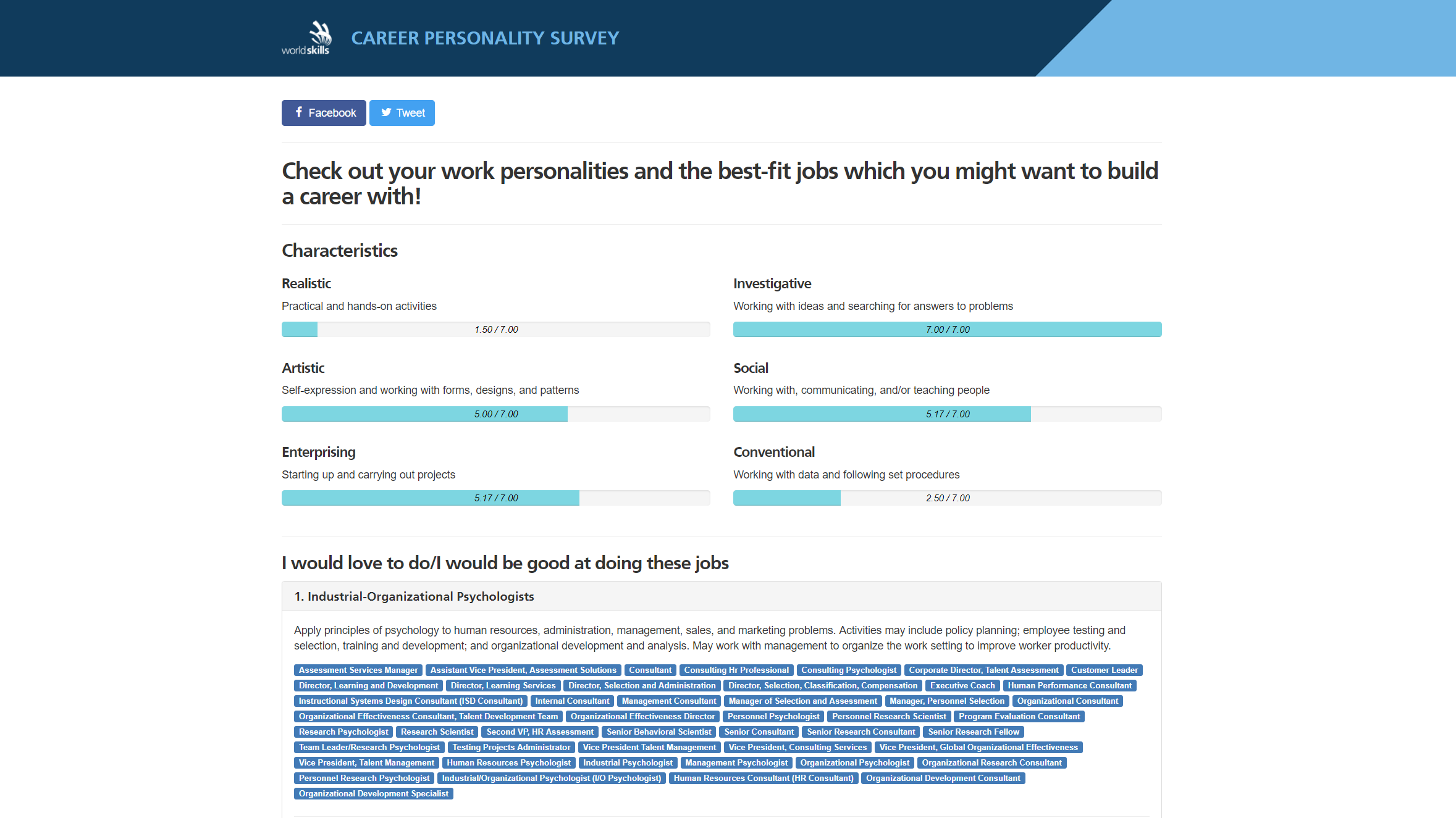Click the Artistic 5.00/7.00 progress bar
Viewport: 1456px width, 818px height.
coord(495,414)
